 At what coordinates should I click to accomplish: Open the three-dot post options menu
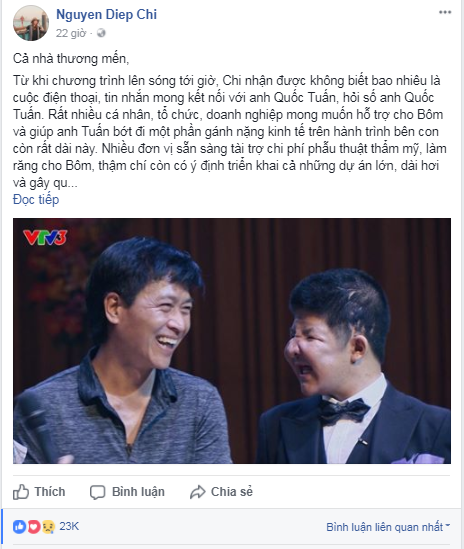[445, 12]
